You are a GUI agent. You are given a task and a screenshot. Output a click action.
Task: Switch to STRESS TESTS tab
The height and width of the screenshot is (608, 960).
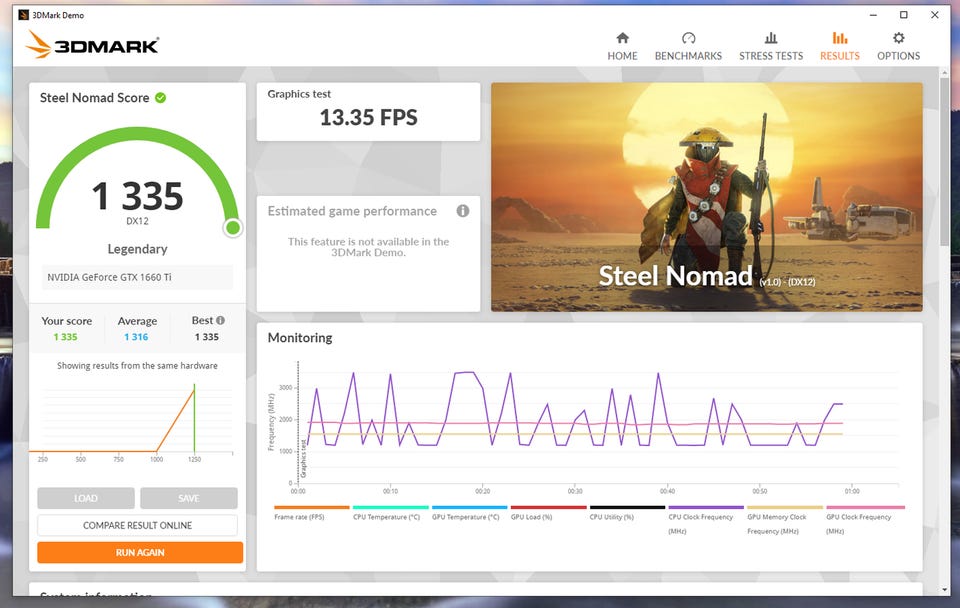pos(771,47)
